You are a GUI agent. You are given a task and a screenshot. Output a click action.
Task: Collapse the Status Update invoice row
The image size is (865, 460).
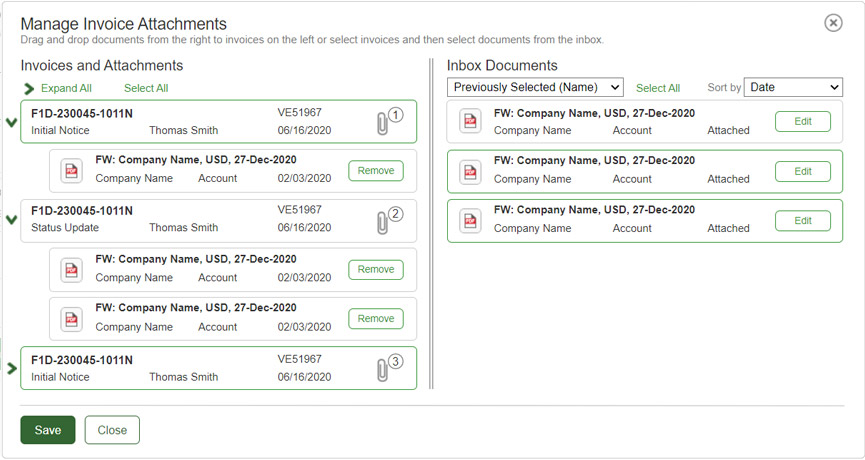12,220
